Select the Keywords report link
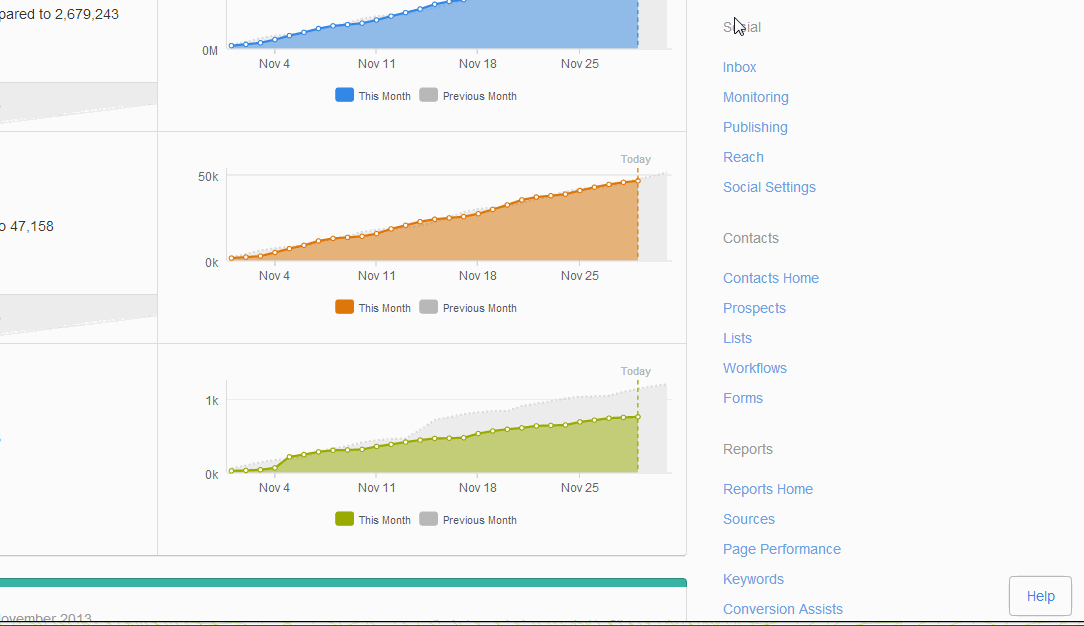 coord(753,579)
